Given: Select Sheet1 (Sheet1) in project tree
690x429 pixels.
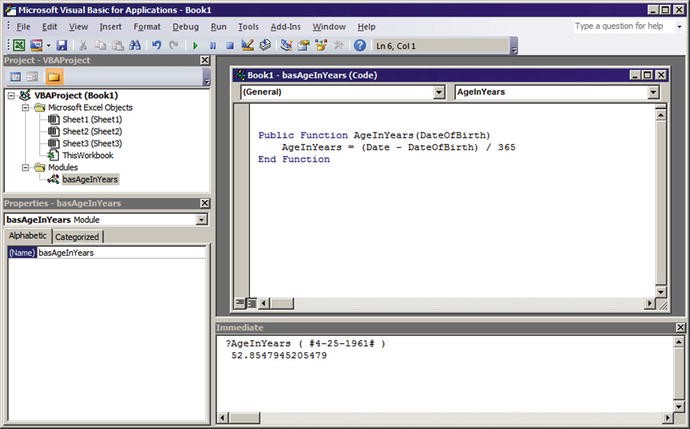Looking at the screenshot, I should click(92, 119).
